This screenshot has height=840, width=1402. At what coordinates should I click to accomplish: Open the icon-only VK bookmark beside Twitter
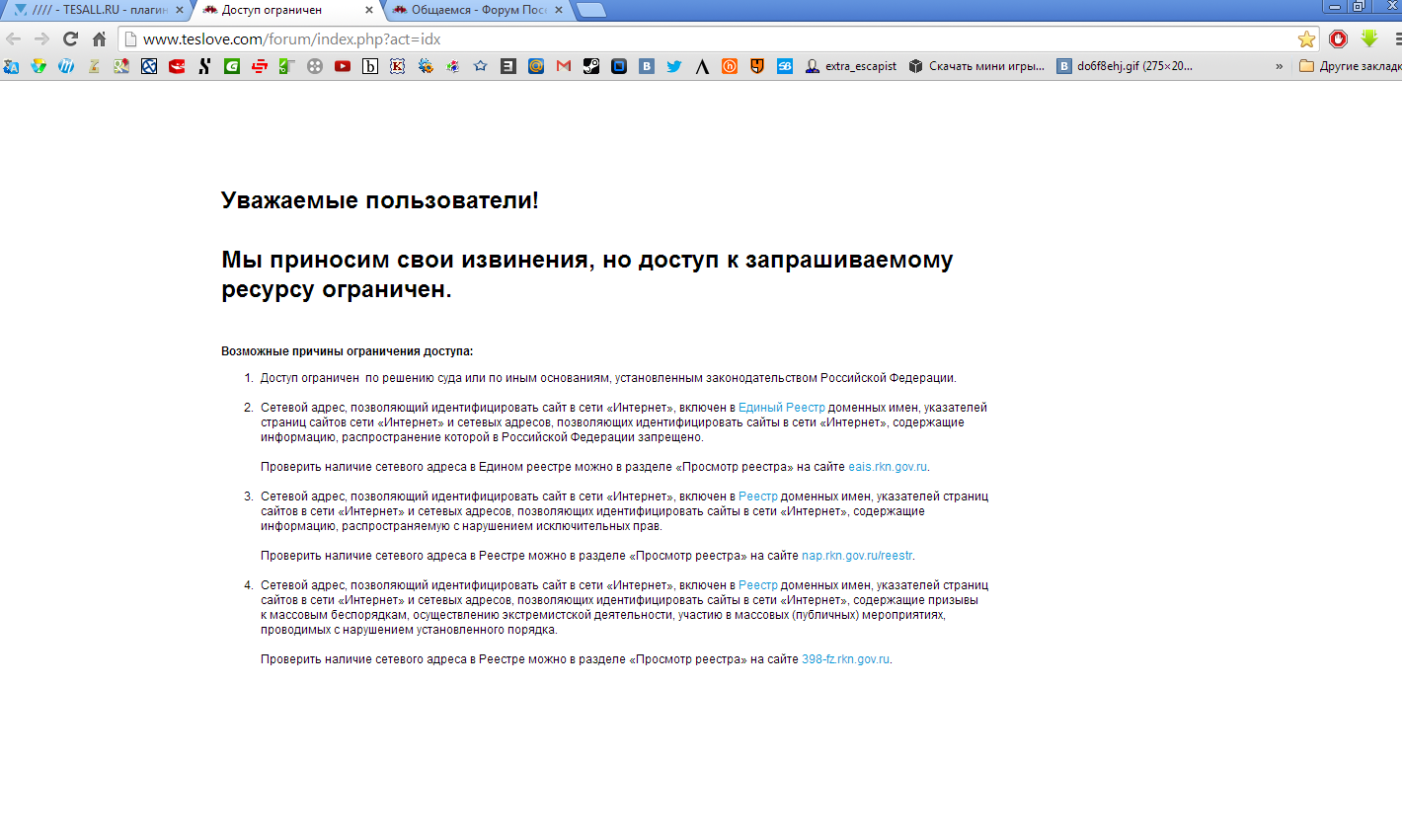(647, 66)
